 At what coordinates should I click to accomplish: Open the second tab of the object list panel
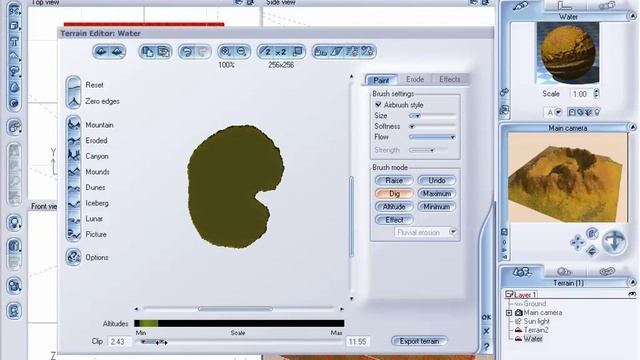point(565,271)
